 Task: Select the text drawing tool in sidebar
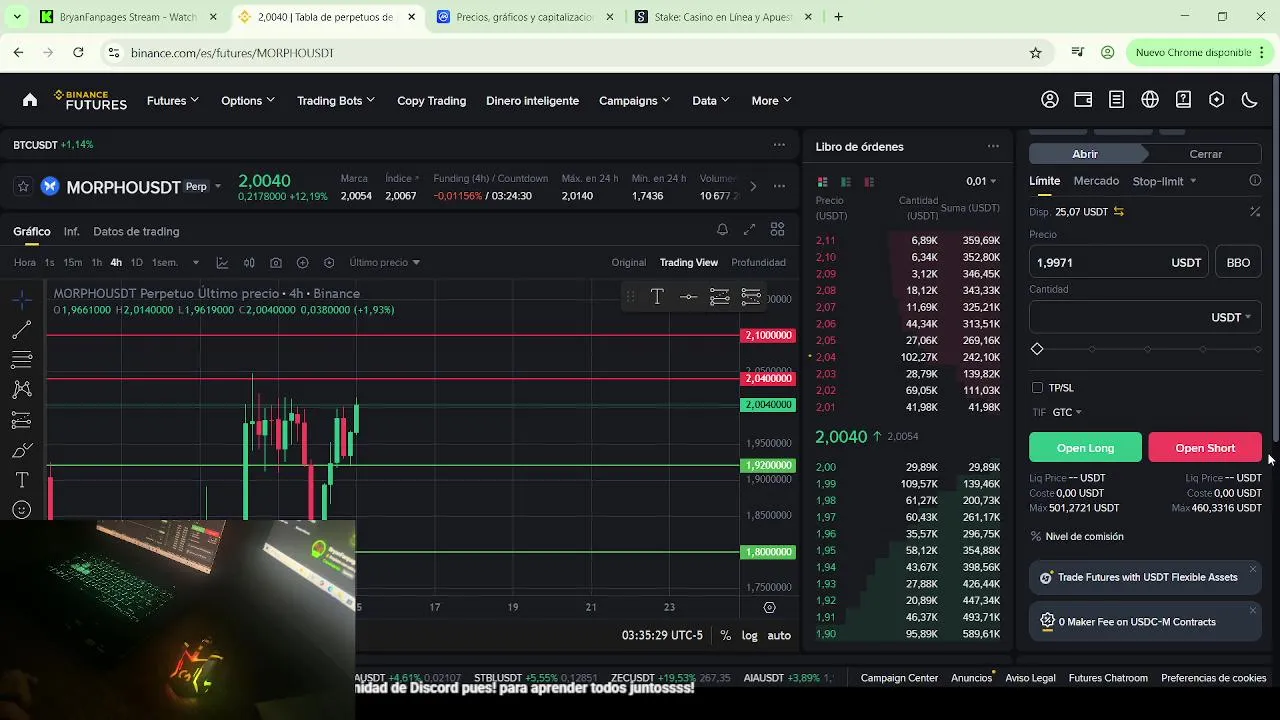22,480
